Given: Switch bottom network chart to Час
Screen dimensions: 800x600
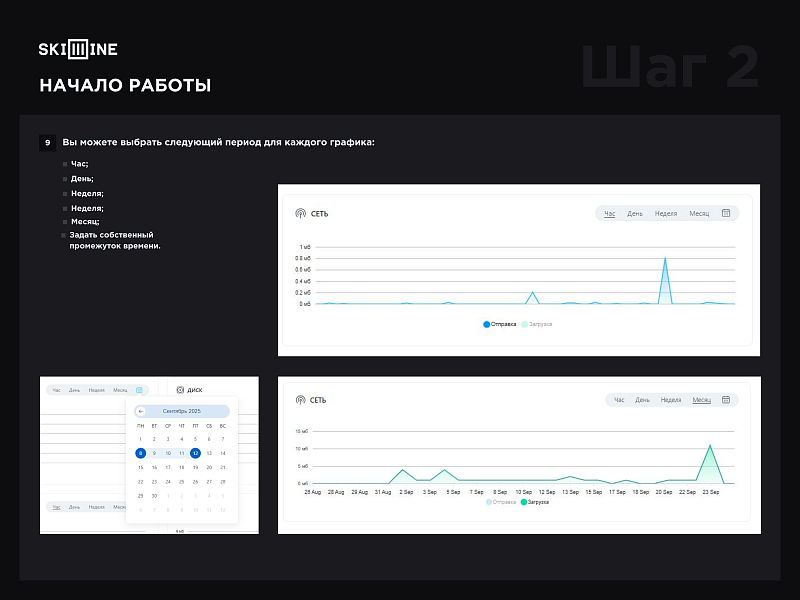Looking at the screenshot, I should (x=619, y=400).
